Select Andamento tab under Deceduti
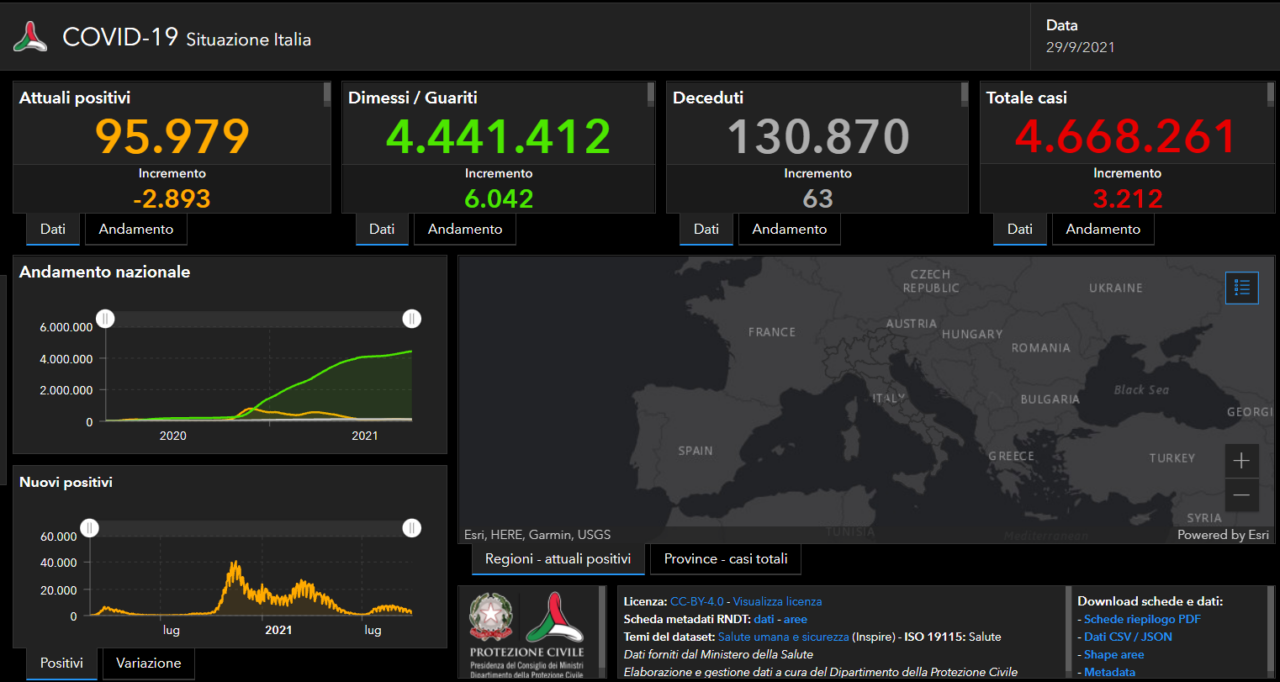Screen dimensions: 1280x682 pyautogui.click(x=789, y=229)
